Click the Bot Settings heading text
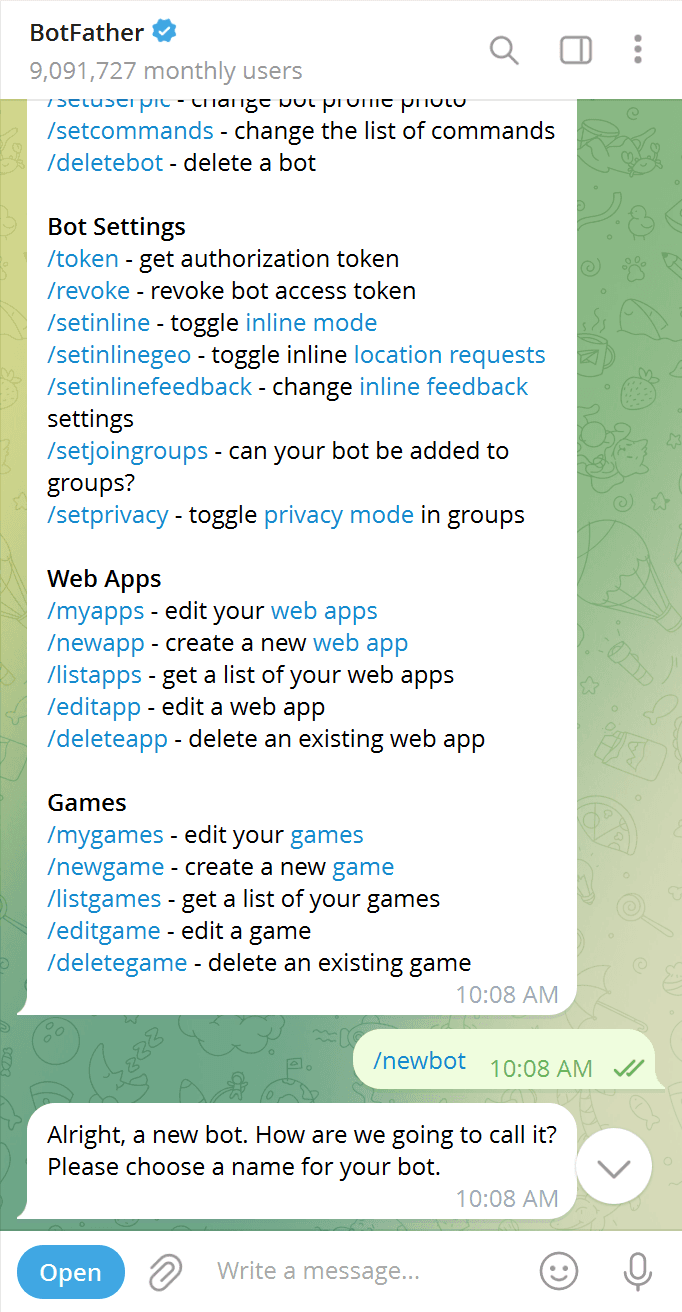Screen dimensions: 682x1312 pyautogui.click(x=116, y=227)
